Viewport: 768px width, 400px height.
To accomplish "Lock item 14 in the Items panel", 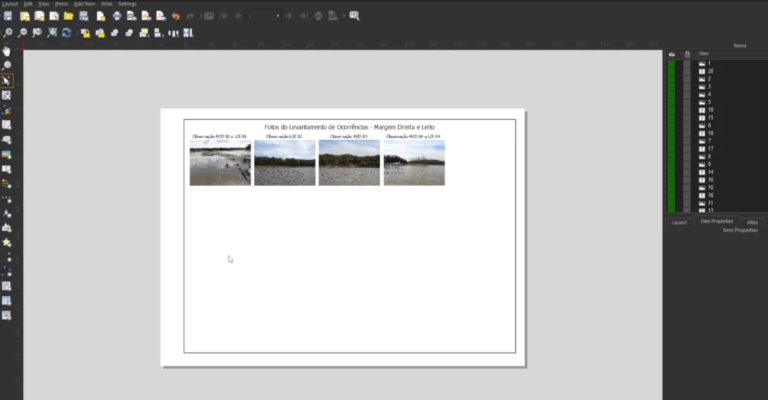I will (687, 172).
